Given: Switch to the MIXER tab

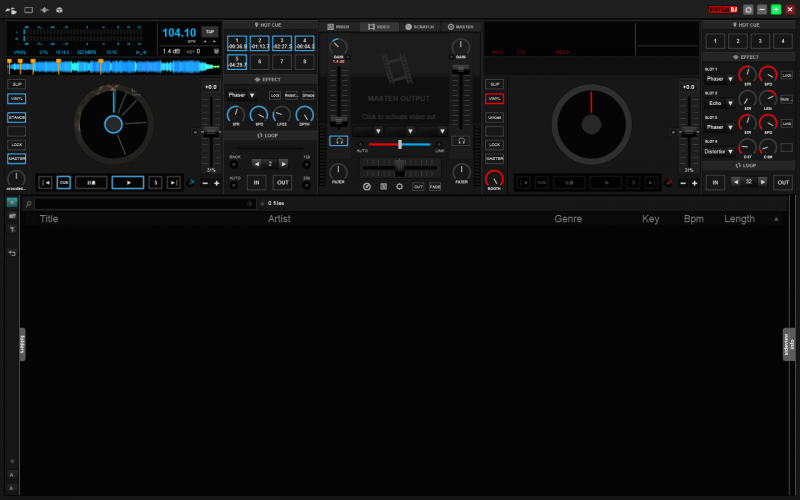Looking at the screenshot, I should [x=339, y=27].
